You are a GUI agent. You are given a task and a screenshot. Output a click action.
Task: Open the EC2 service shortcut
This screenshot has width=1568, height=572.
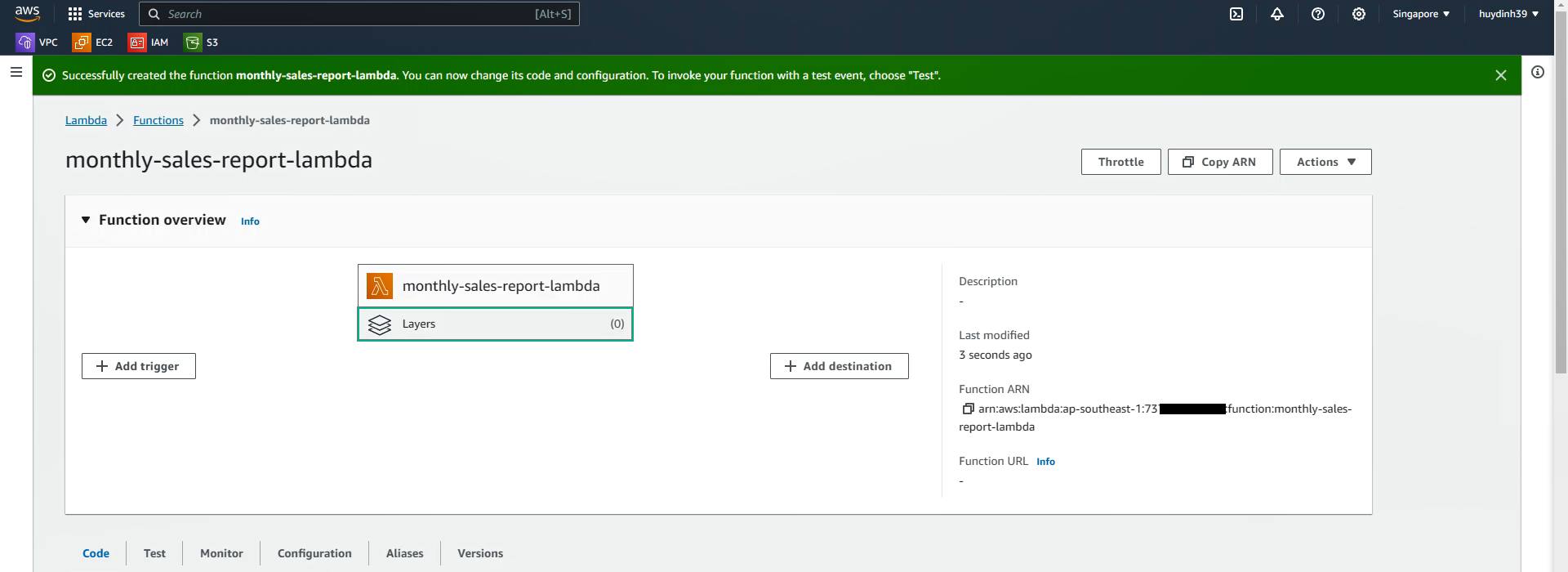(x=93, y=42)
